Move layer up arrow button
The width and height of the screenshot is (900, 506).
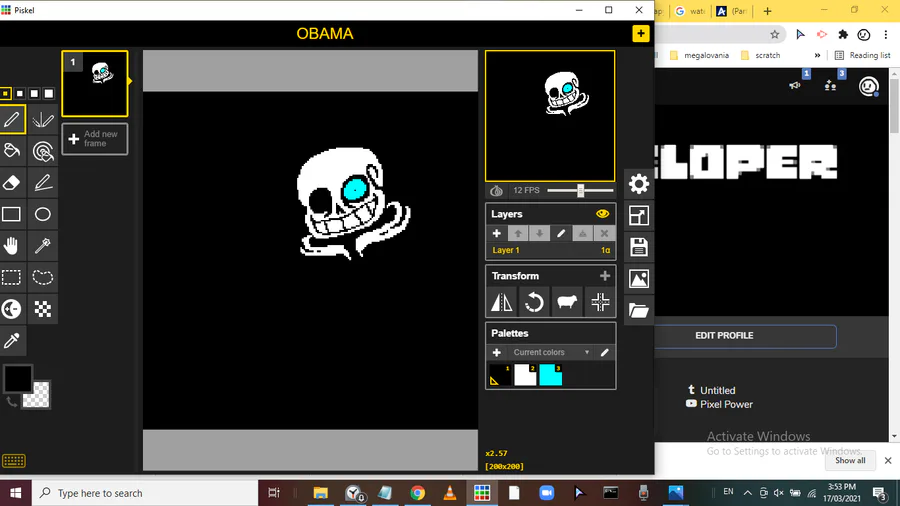[x=518, y=233]
